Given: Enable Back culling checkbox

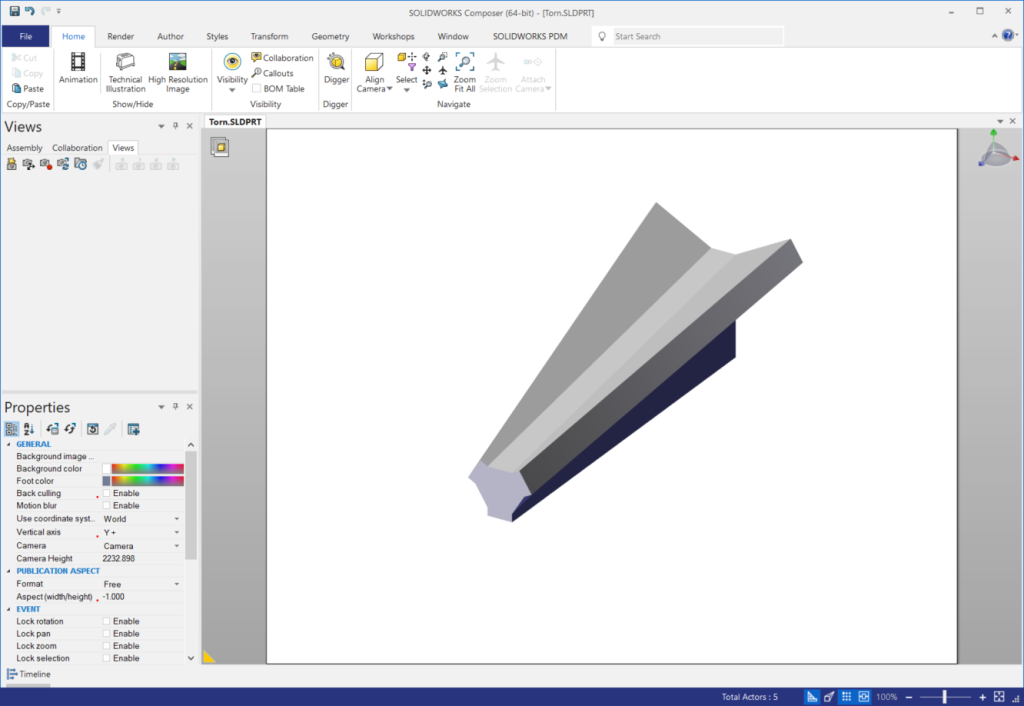Looking at the screenshot, I should tap(107, 493).
